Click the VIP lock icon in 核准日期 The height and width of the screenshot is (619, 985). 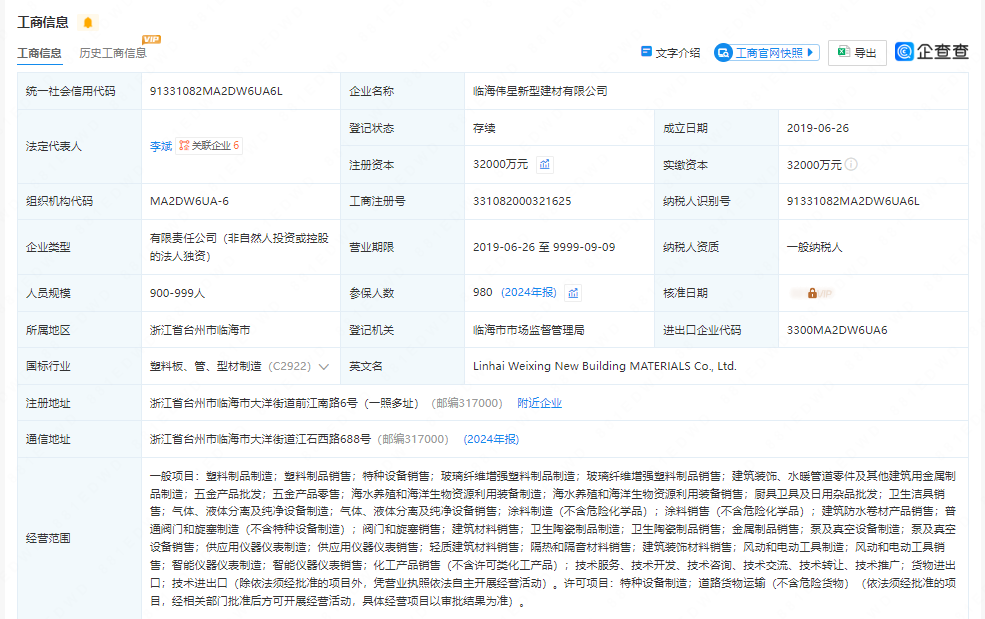812,293
